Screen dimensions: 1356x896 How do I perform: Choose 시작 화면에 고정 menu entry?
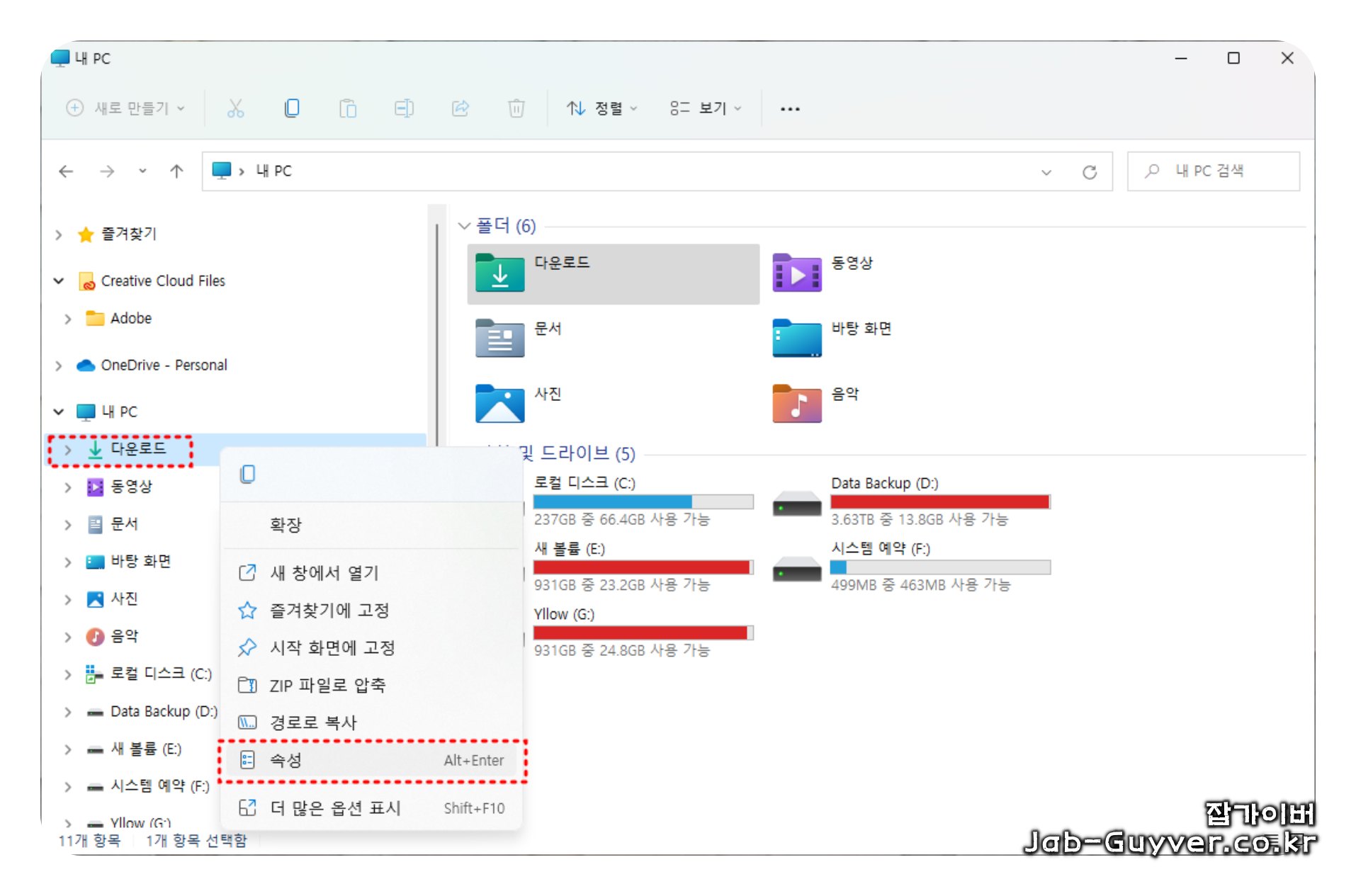point(371,647)
